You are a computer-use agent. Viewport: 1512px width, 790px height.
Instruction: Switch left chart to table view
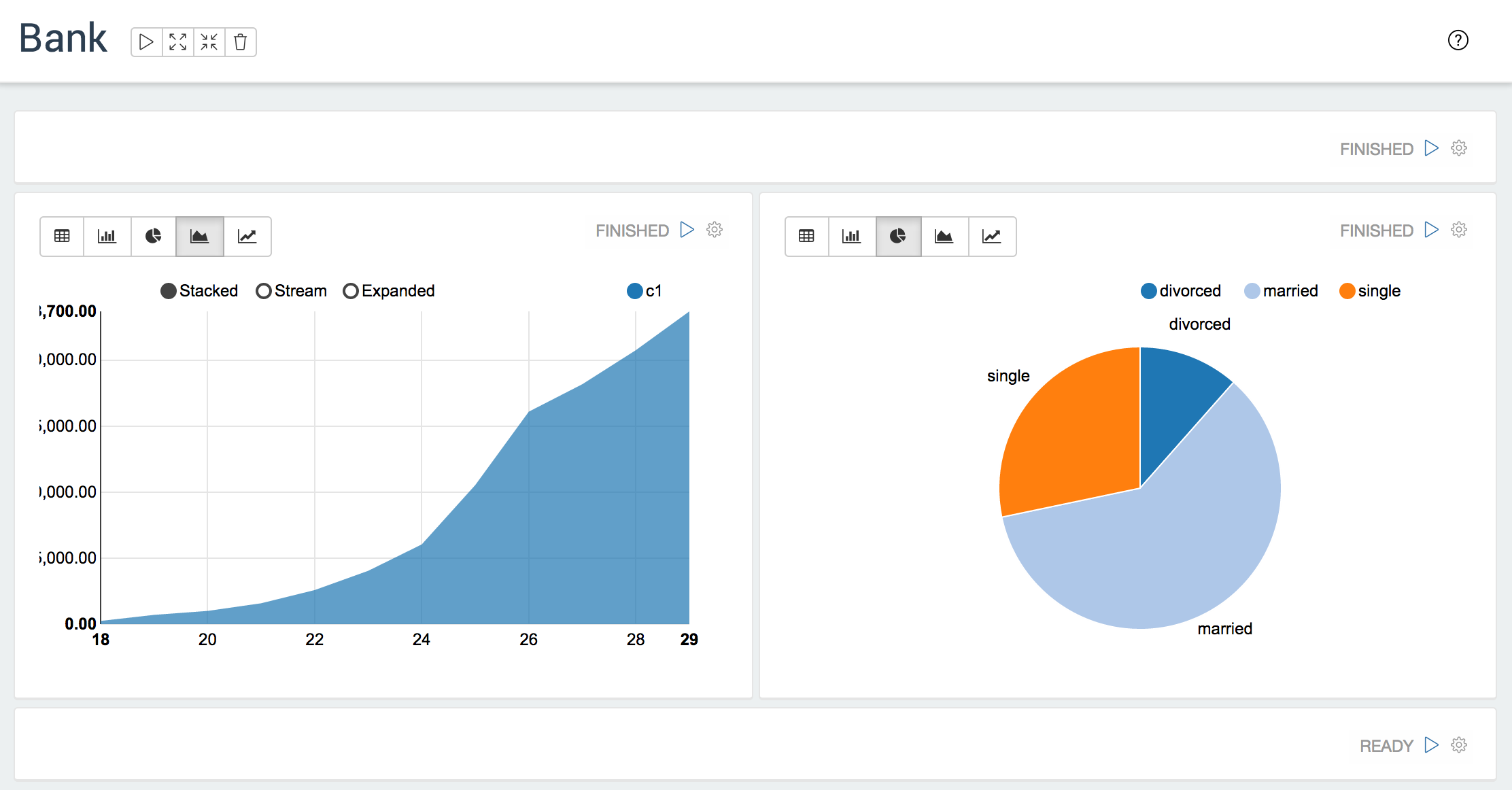(62, 236)
